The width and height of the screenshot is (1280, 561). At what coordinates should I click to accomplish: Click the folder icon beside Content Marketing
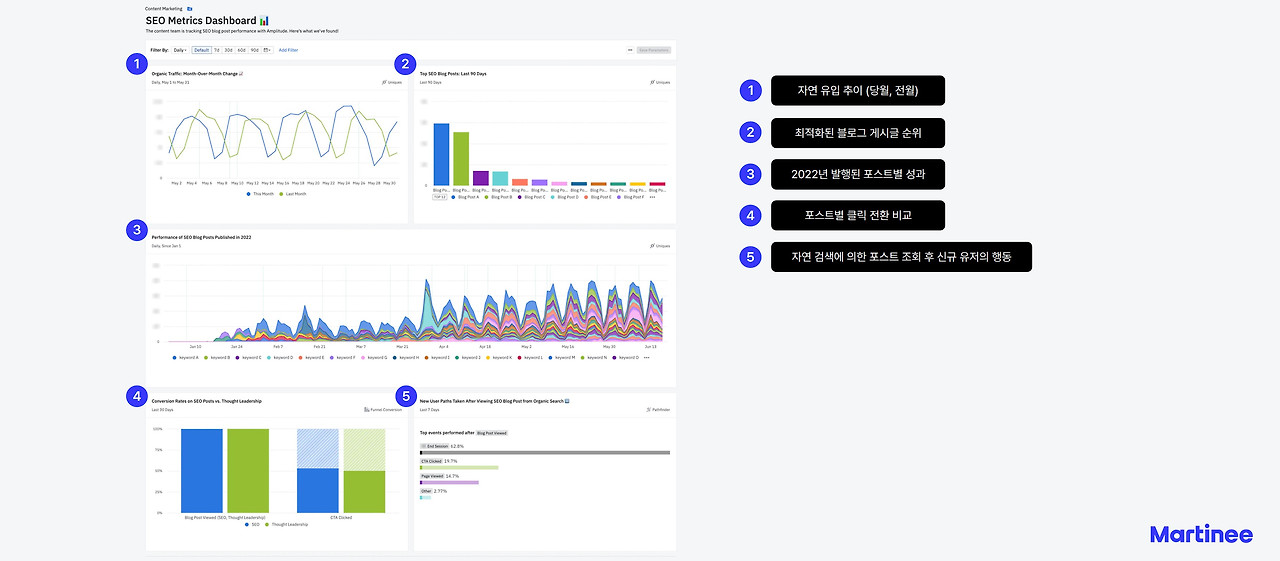(x=190, y=8)
